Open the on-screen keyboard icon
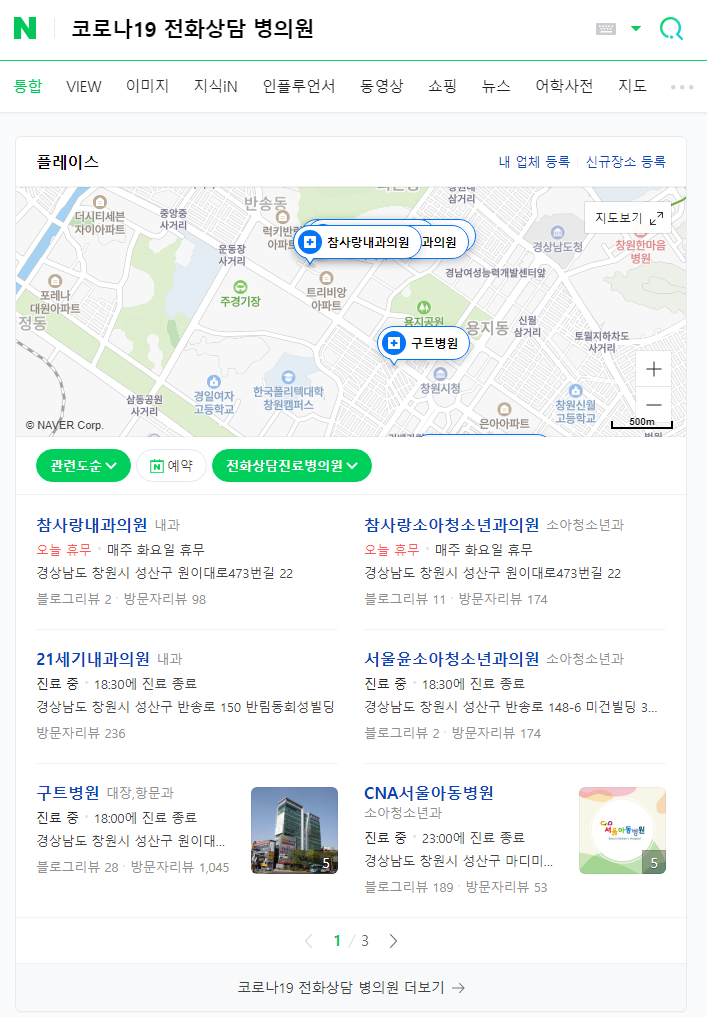 pos(606,29)
